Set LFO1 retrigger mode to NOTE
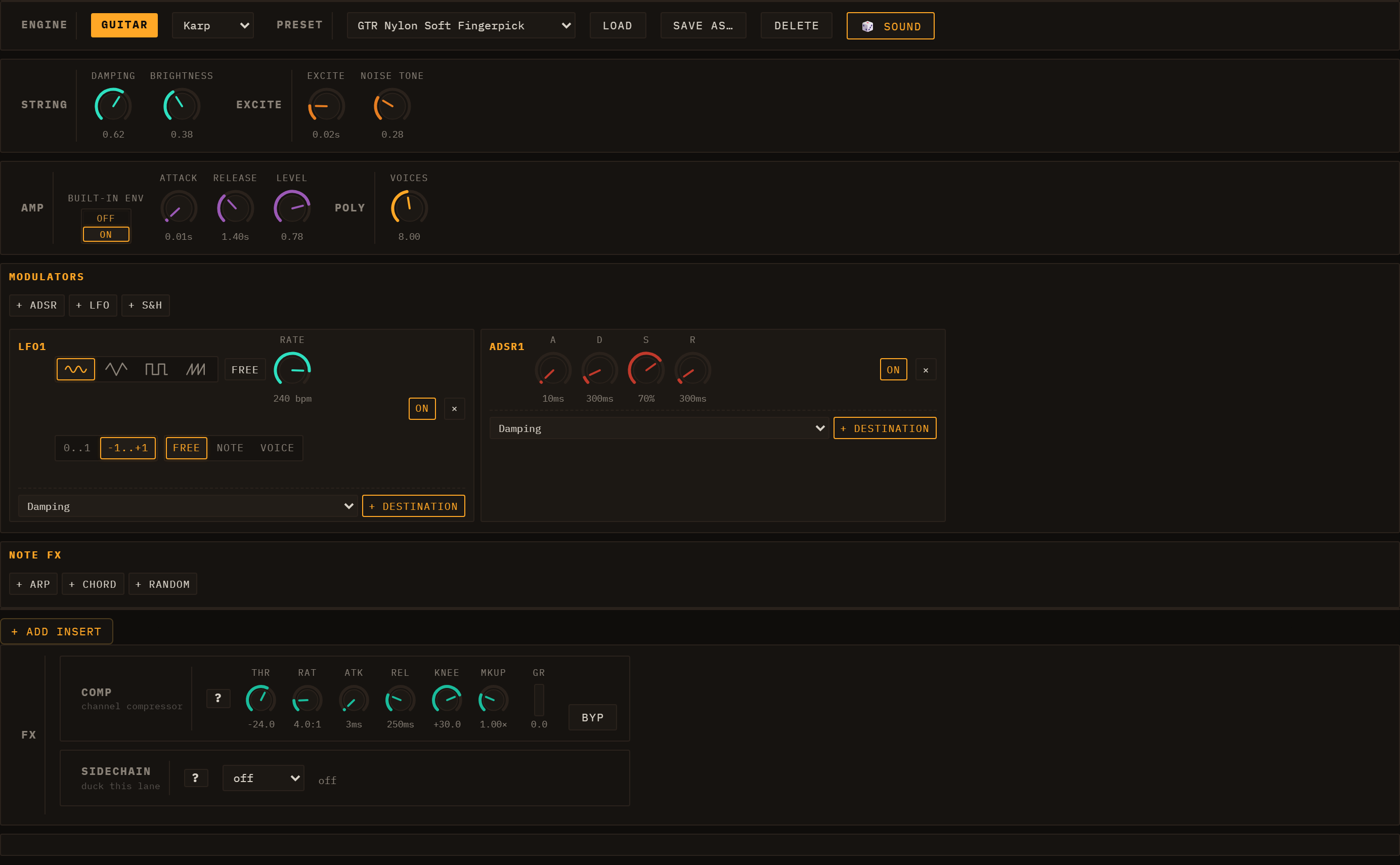The width and height of the screenshot is (1400, 865). pyautogui.click(x=230, y=448)
